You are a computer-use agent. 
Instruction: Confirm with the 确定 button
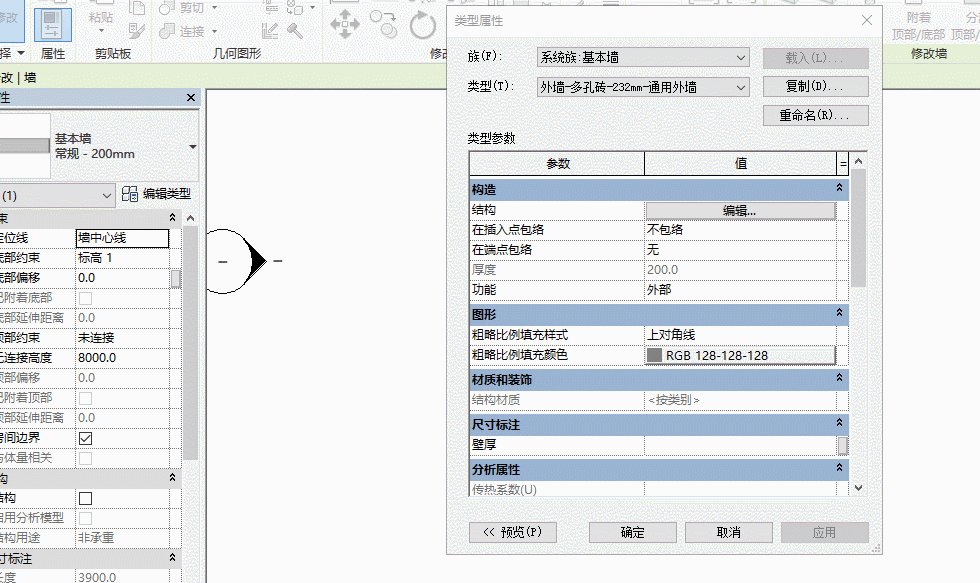click(632, 532)
